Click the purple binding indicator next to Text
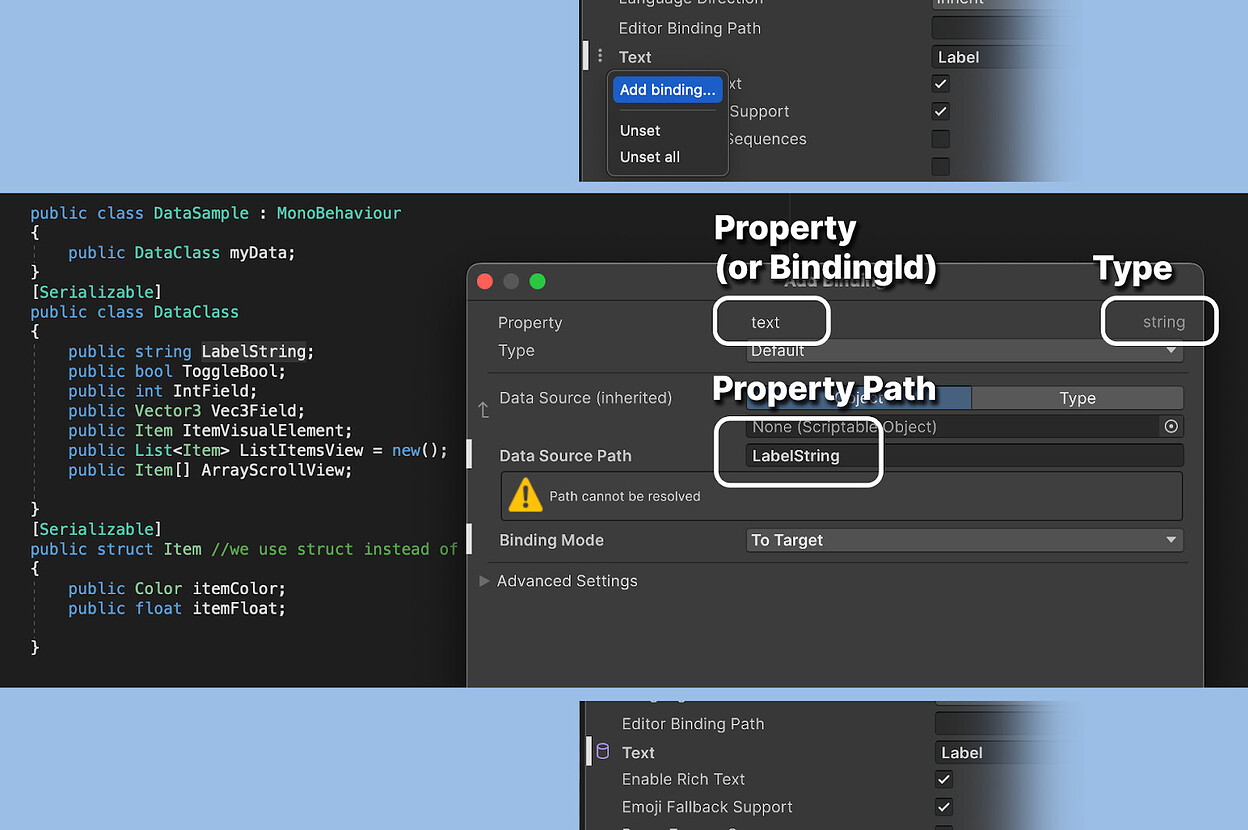Screen dimensions: 1248x830 click(x=602, y=752)
